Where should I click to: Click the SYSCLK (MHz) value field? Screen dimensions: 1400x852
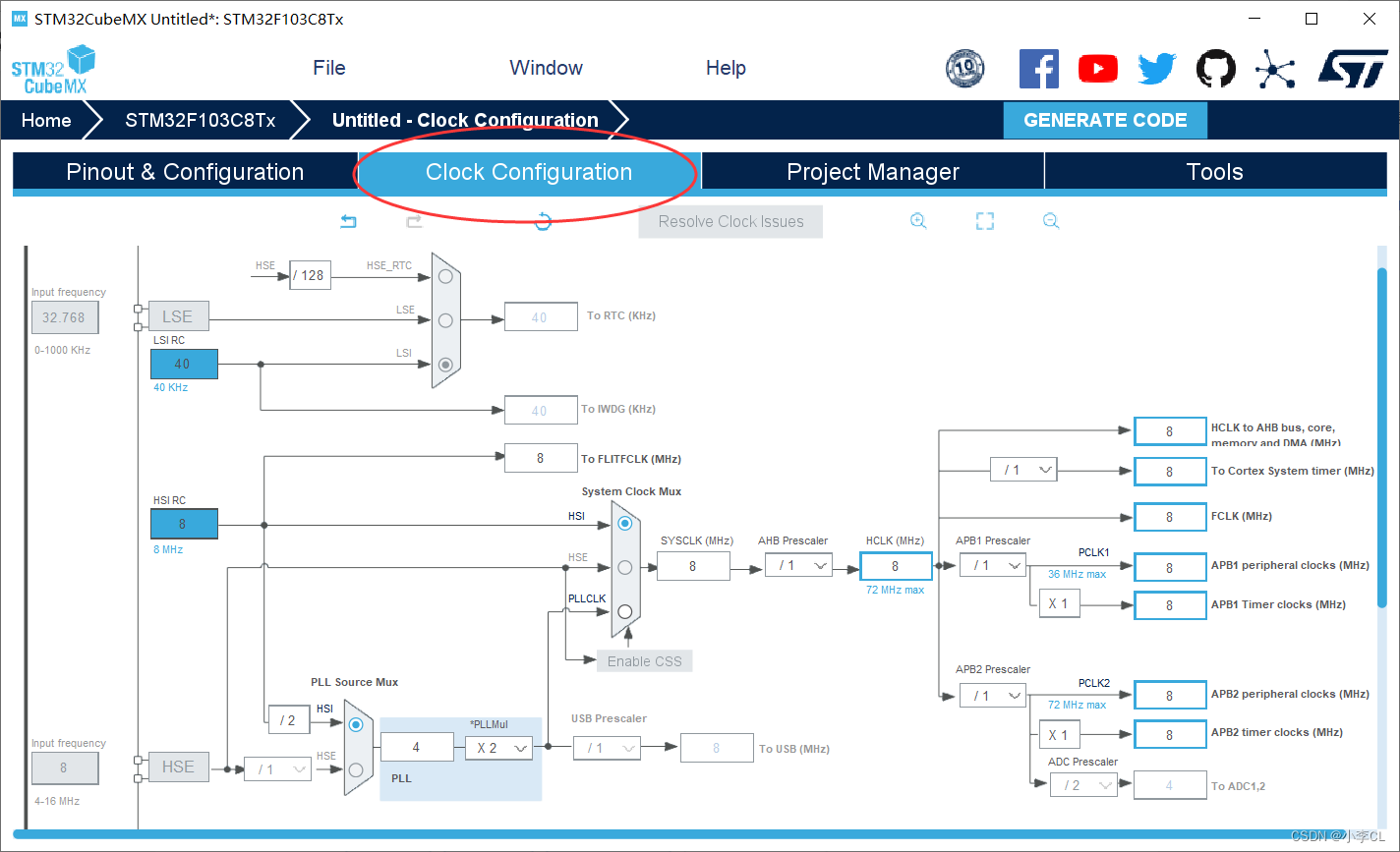point(693,566)
